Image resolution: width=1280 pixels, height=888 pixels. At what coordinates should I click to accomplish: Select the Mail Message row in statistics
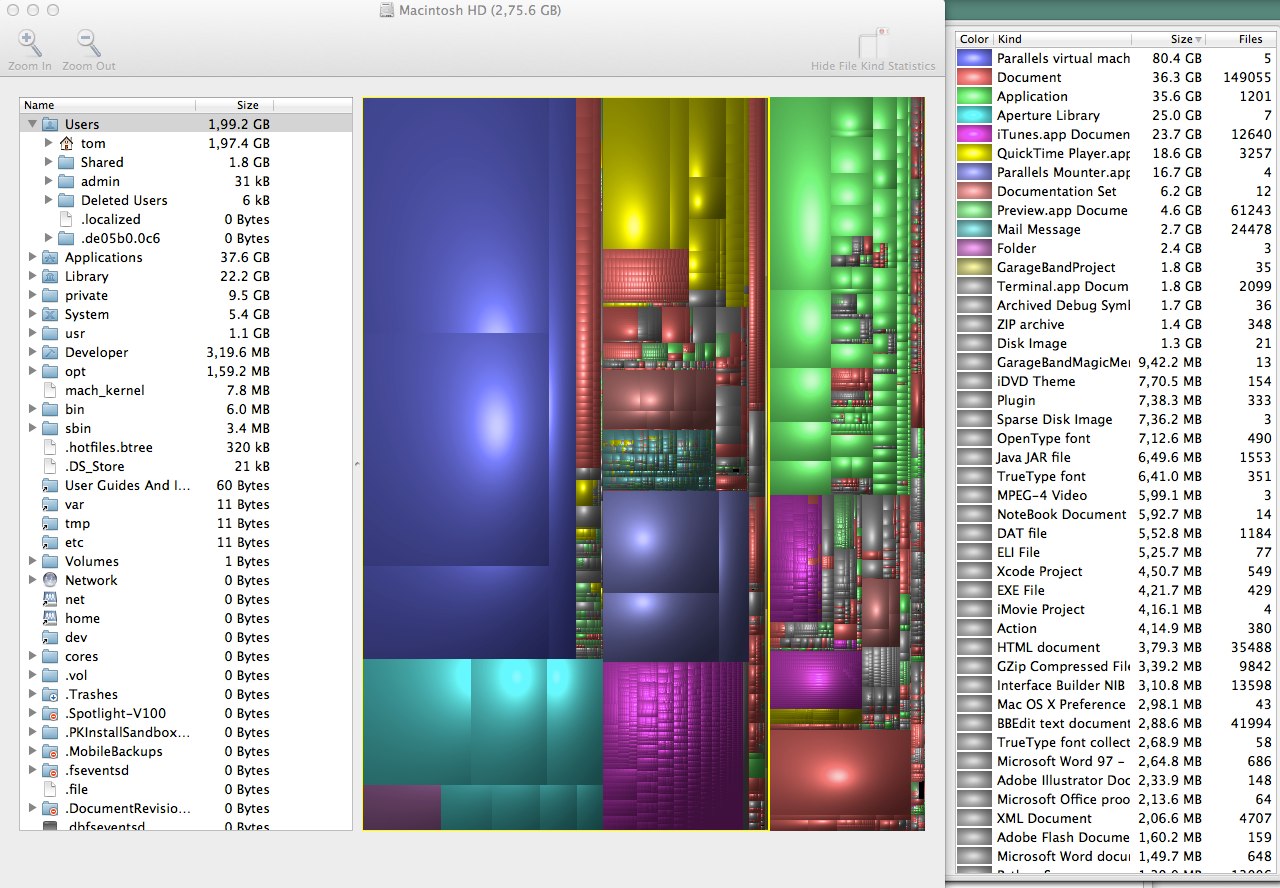click(x=1038, y=230)
